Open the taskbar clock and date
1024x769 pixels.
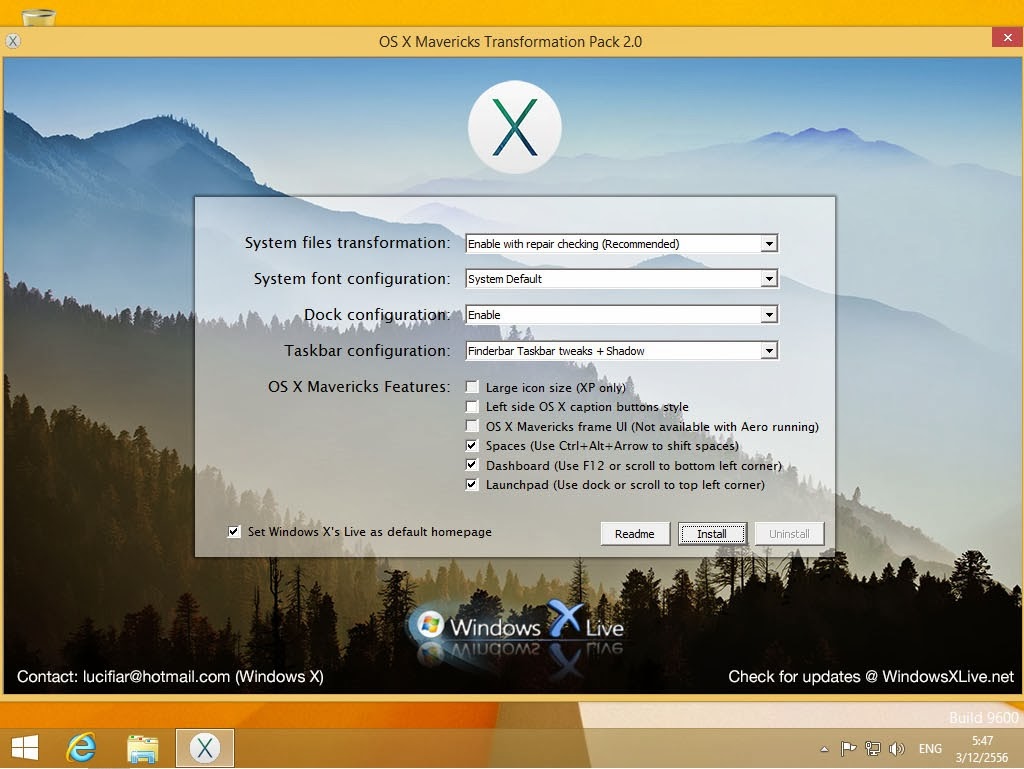[982, 749]
